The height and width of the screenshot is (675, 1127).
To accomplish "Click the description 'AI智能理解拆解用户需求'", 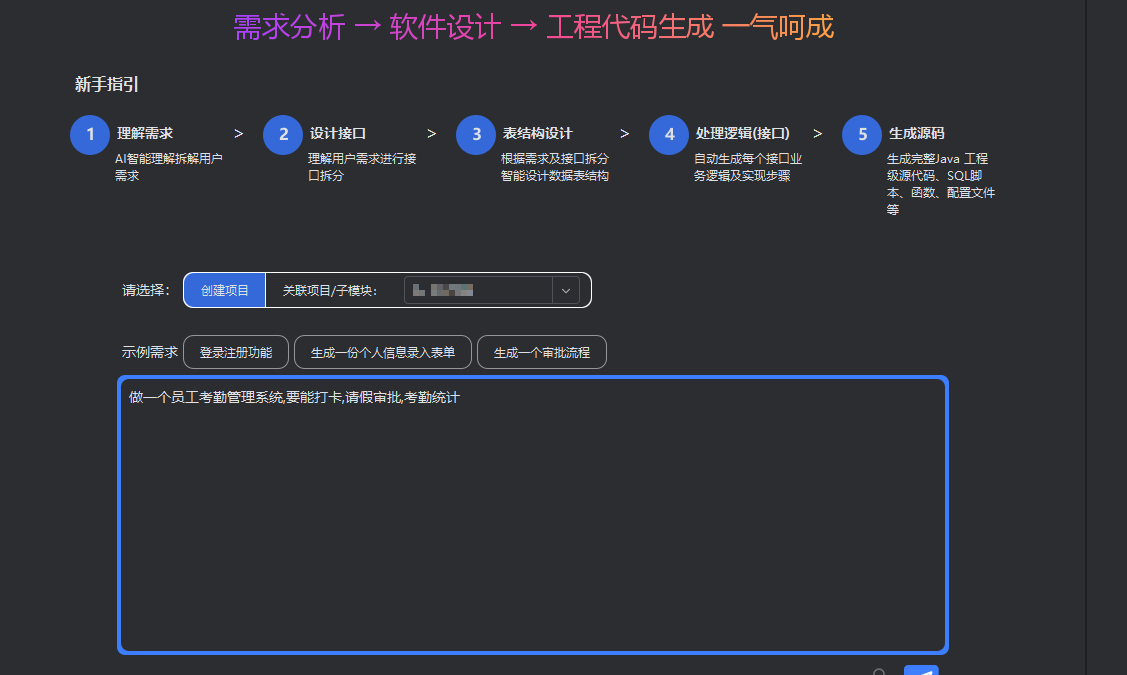I will tap(169, 167).
